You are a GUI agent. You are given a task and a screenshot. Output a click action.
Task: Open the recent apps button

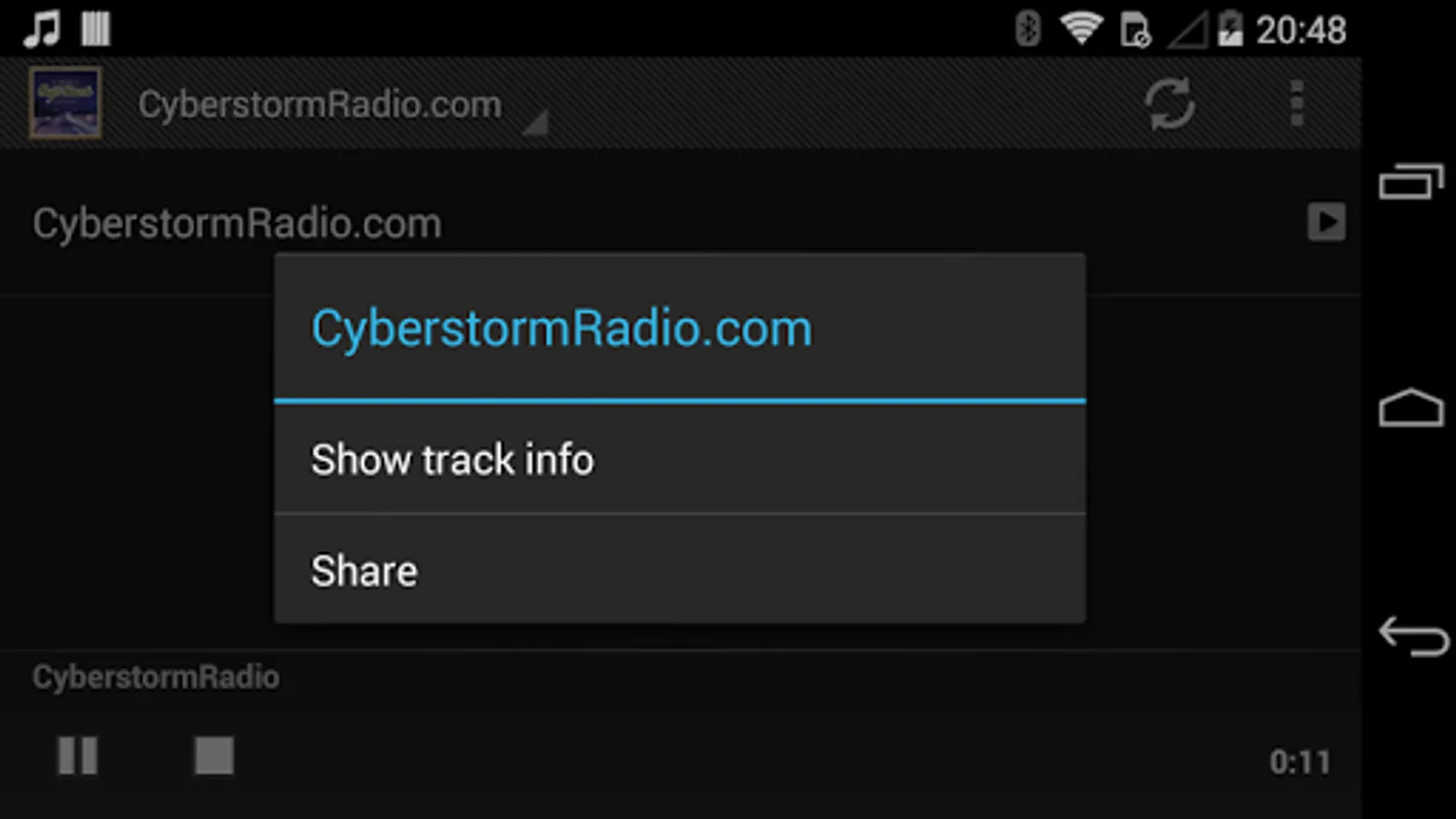point(1411,181)
